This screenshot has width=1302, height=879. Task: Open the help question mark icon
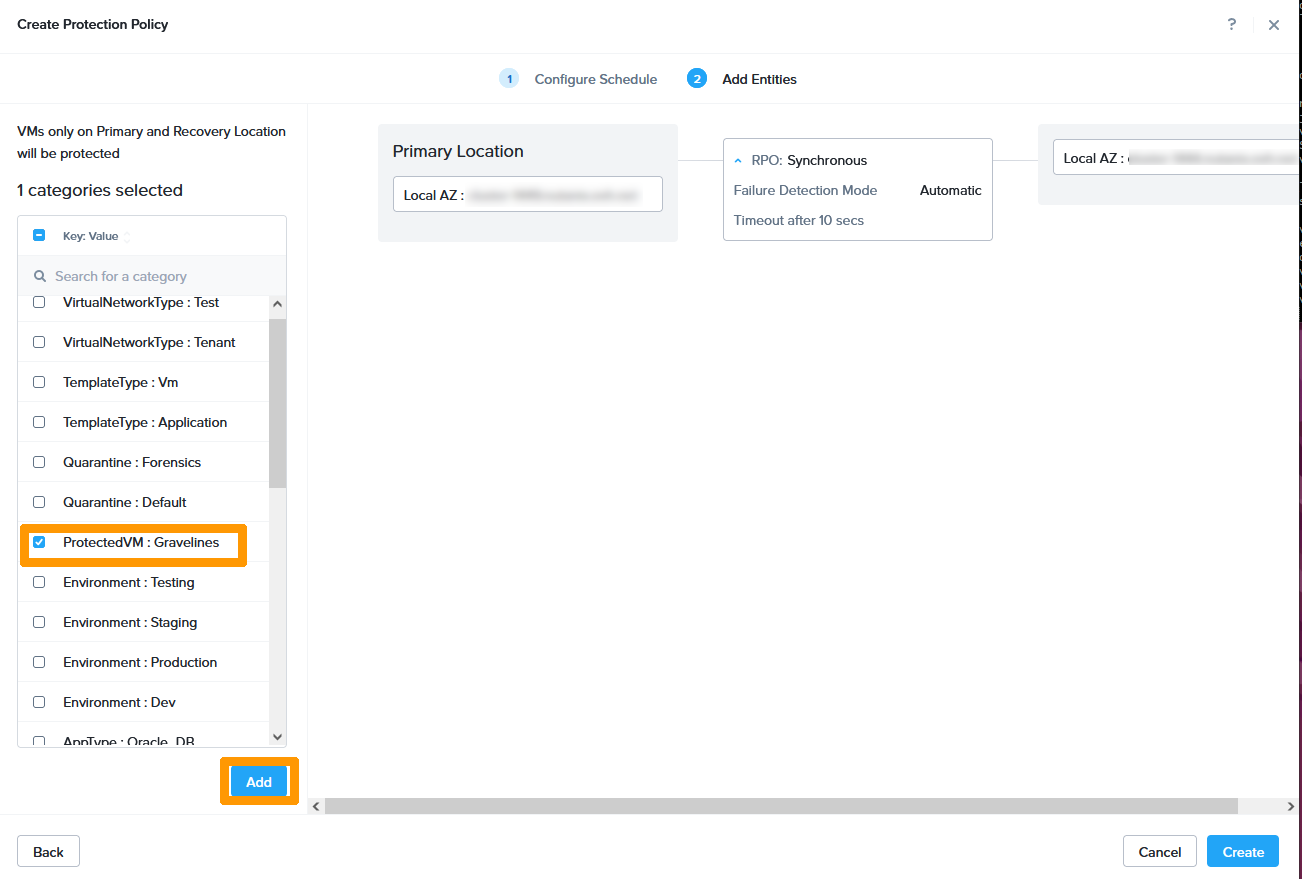tap(1231, 25)
